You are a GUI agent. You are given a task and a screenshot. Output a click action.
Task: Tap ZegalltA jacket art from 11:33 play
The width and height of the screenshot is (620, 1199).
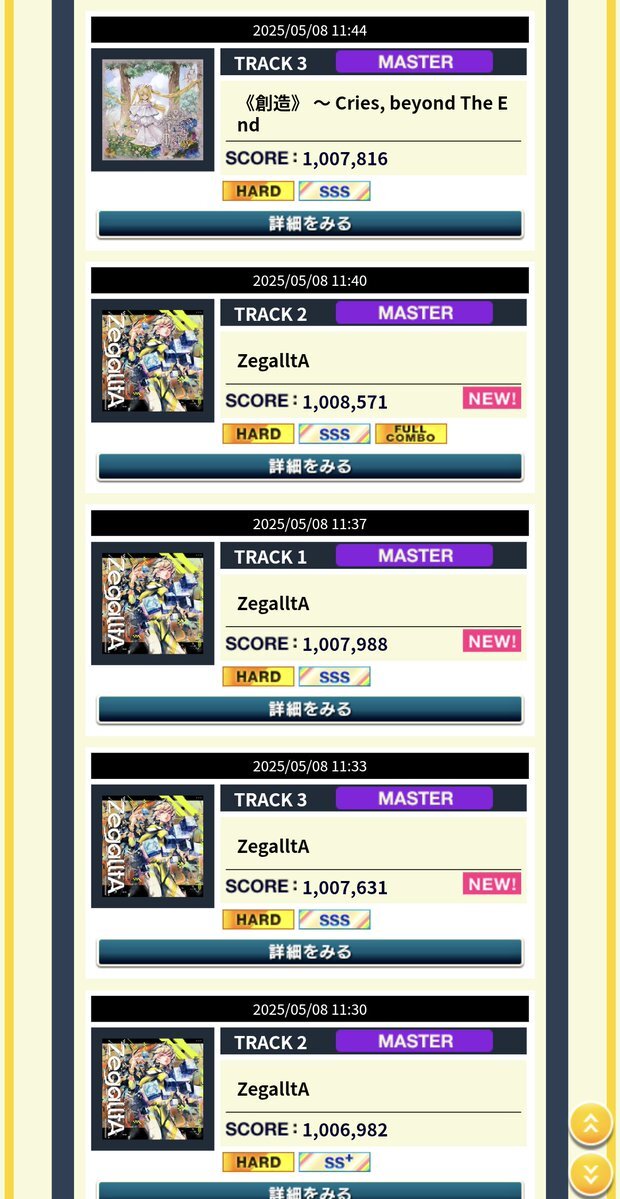[153, 846]
